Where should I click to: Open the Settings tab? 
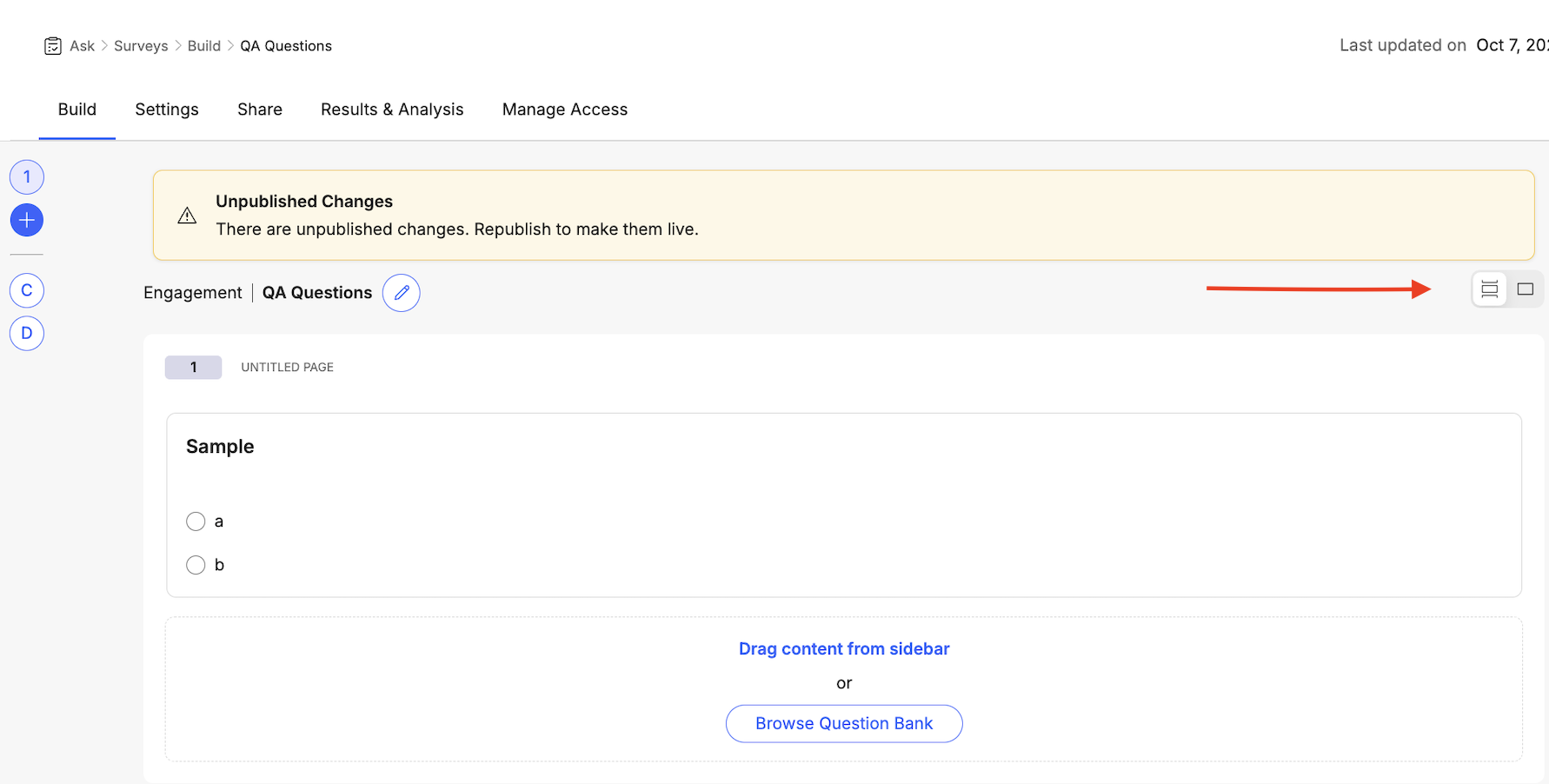point(167,110)
